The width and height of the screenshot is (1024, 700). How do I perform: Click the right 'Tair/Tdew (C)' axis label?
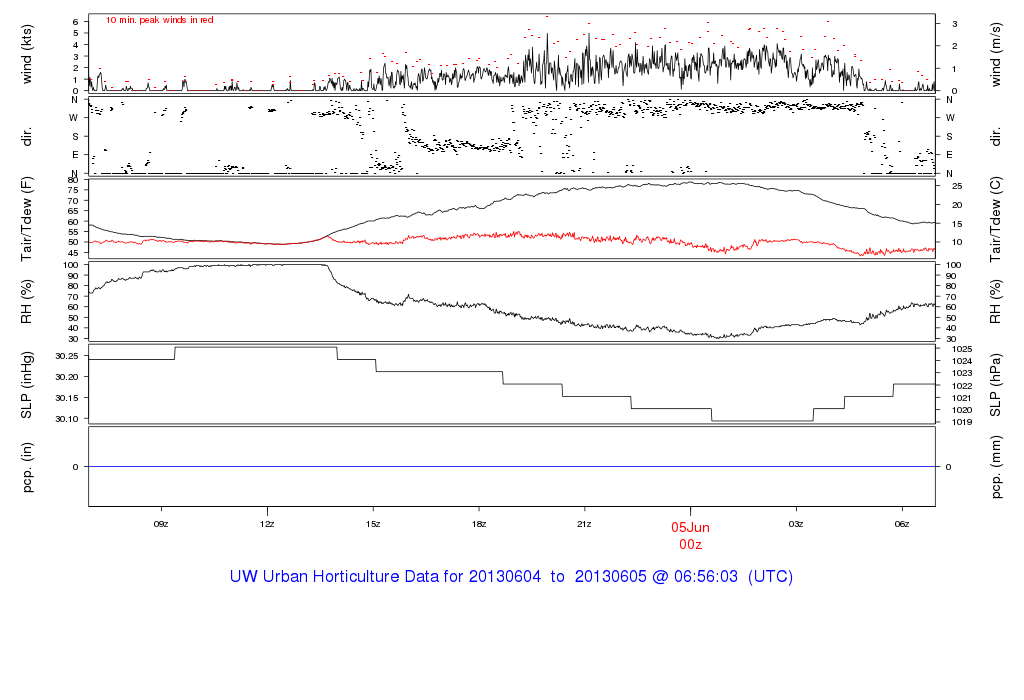[x=995, y=219]
